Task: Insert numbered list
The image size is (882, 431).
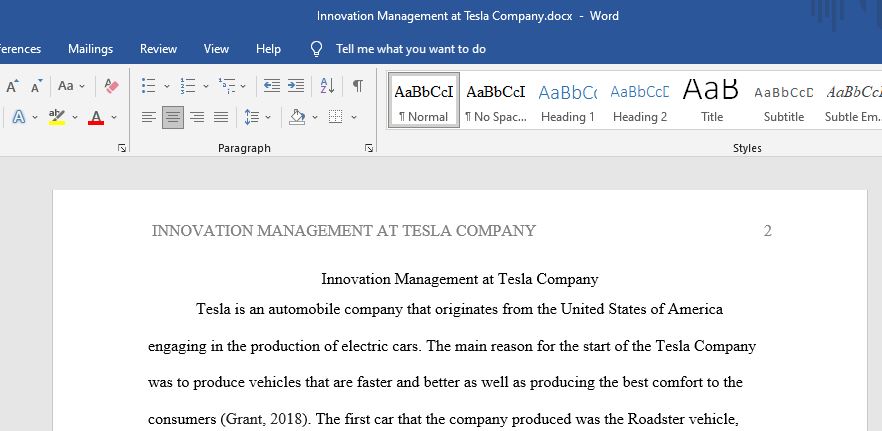Action: 187,86
